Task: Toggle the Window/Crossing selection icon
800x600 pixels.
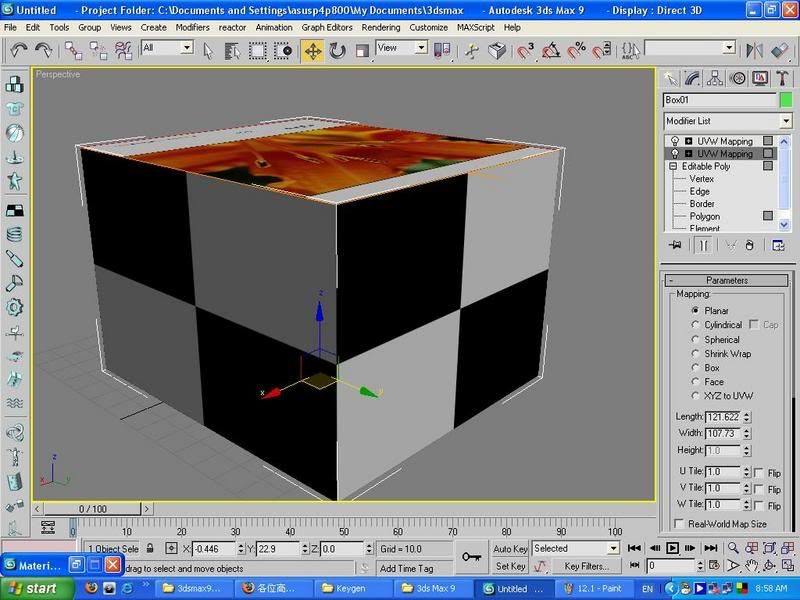Action: click(x=283, y=51)
